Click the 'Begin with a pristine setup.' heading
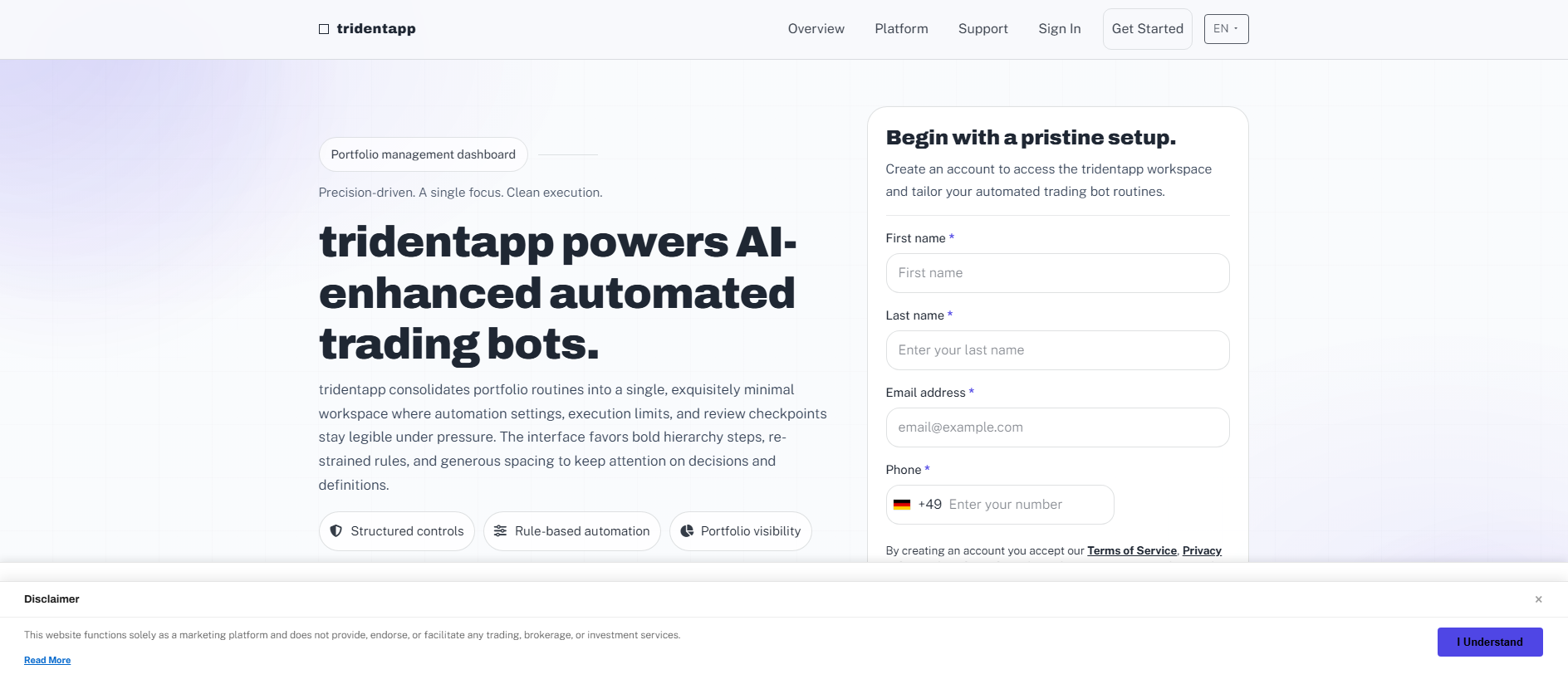 (x=1031, y=138)
